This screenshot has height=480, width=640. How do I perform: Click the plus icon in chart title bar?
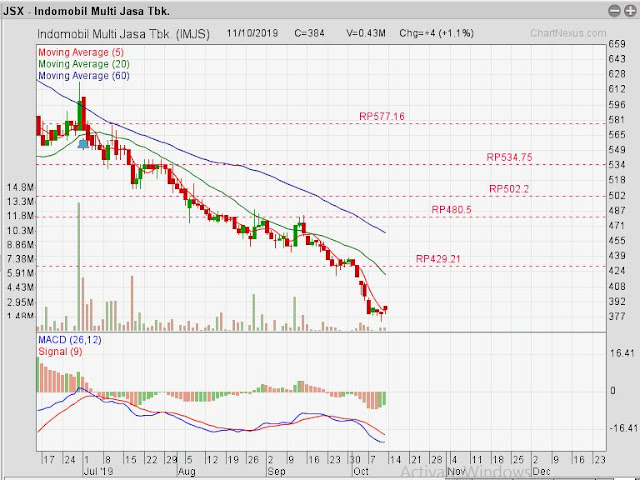coord(630,11)
